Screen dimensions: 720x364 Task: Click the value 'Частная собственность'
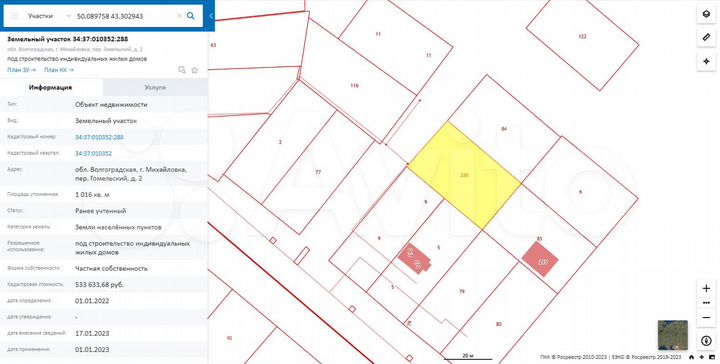pyautogui.click(x=111, y=269)
